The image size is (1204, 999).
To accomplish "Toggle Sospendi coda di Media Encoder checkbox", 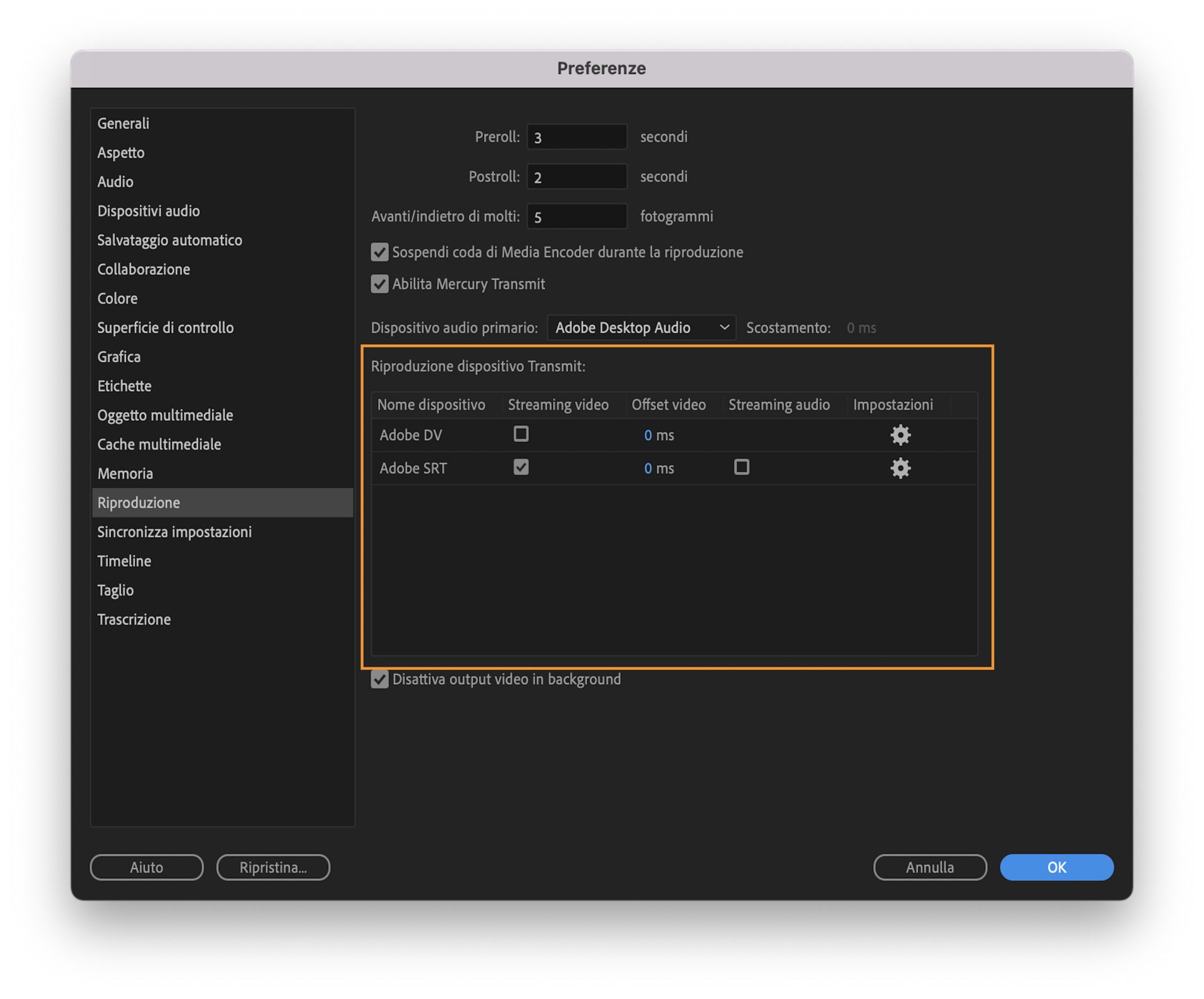I will pos(379,252).
